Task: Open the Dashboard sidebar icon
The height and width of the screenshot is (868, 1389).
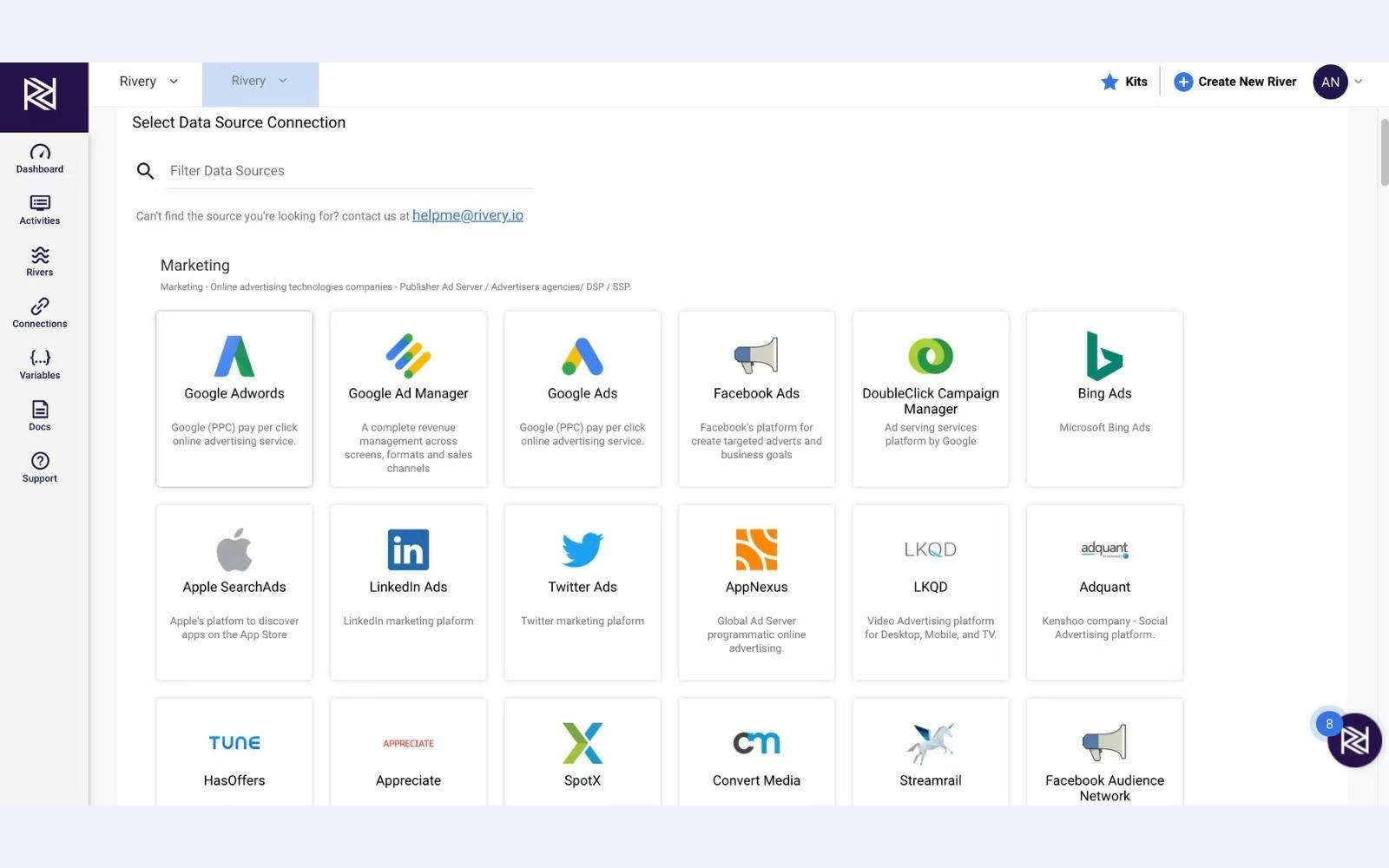Action: click(40, 159)
